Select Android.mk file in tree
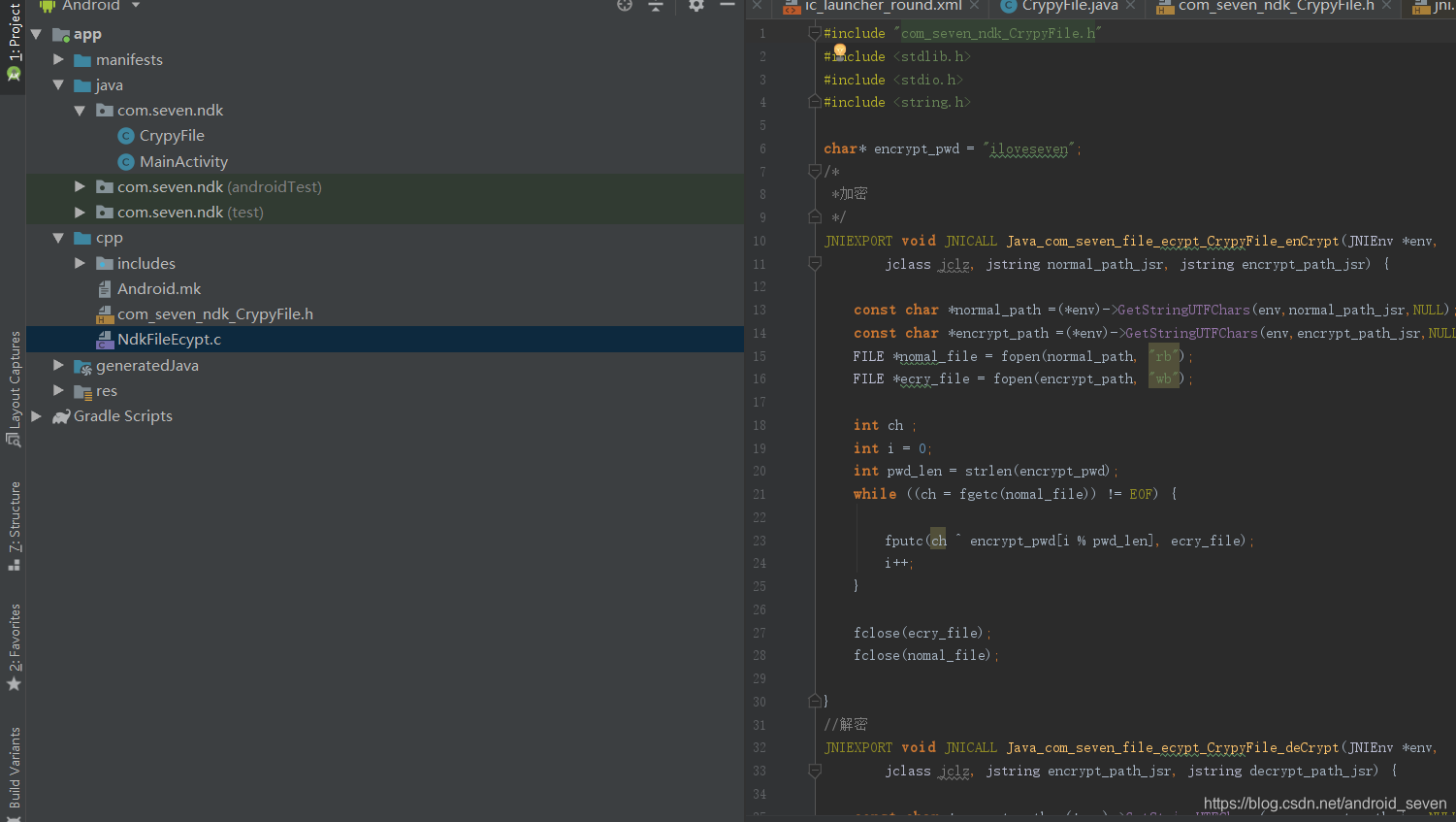The height and width of the screenshot is (822, 1456). [x=159, y=288]
